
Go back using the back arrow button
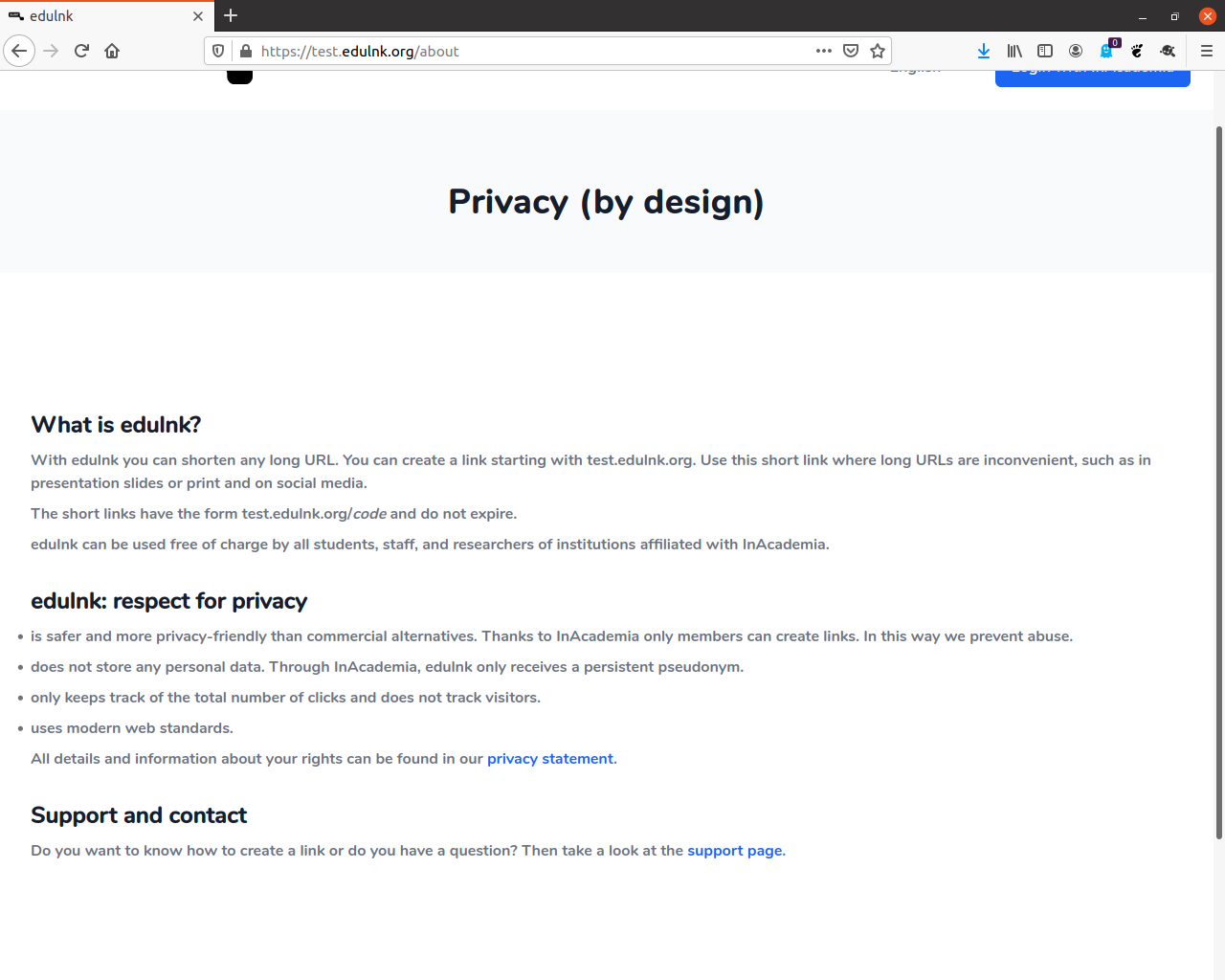(19, 51)
